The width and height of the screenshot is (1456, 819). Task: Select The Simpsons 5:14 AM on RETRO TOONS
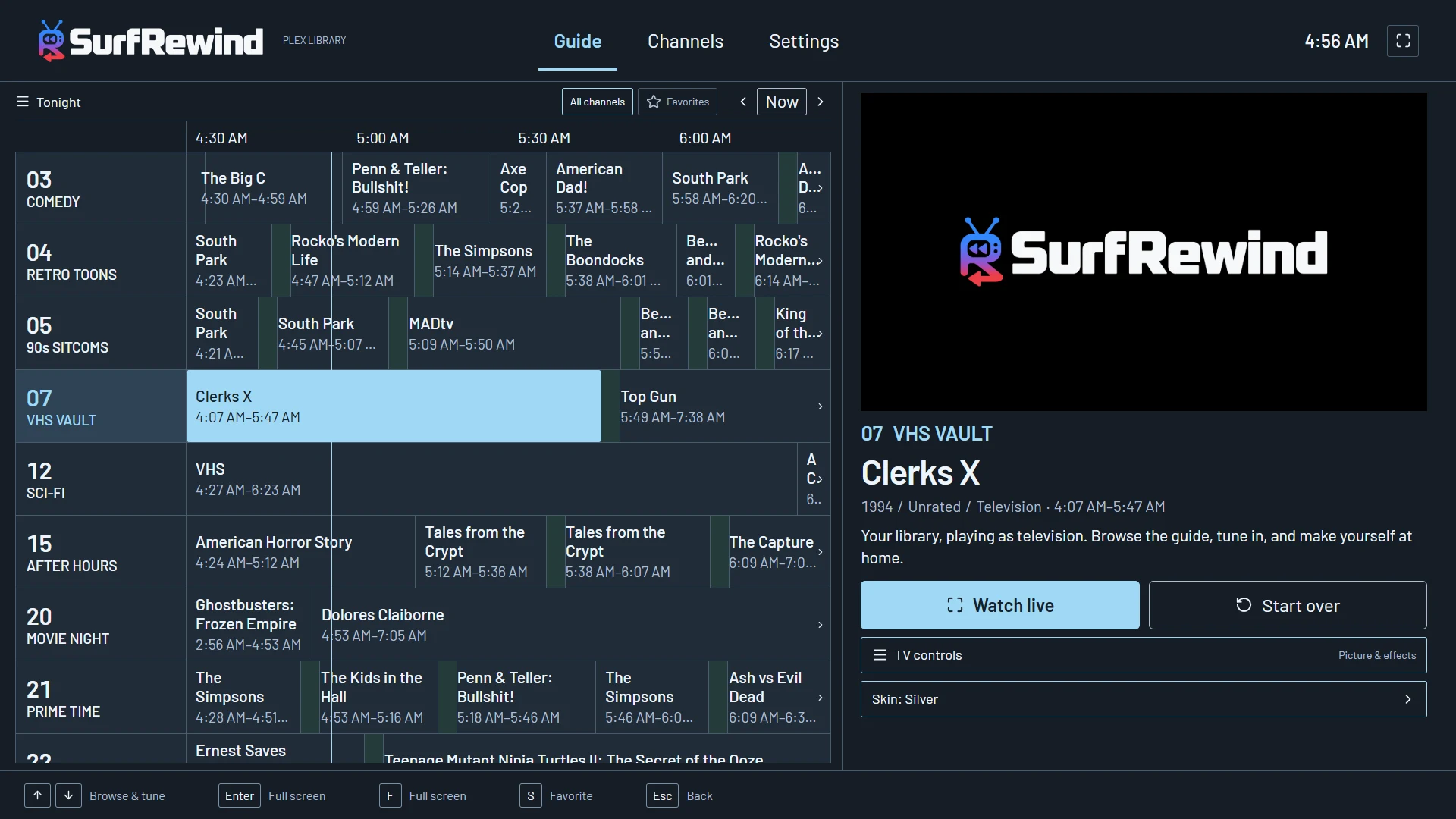(x=489, y=261)
